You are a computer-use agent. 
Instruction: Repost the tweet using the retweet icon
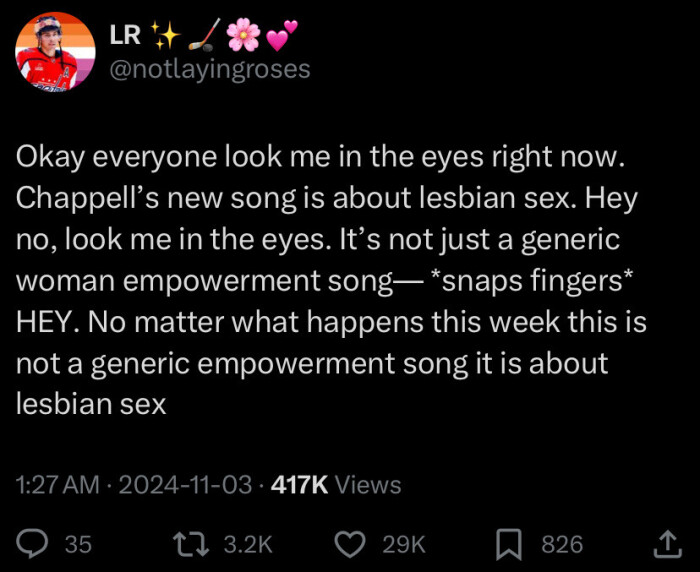pos(188,543)
